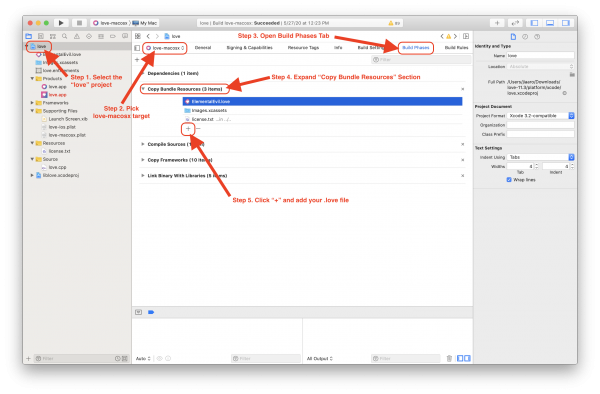Go forward in editor history
Viewport: 600px width, 394px height.
click(157, 36)
